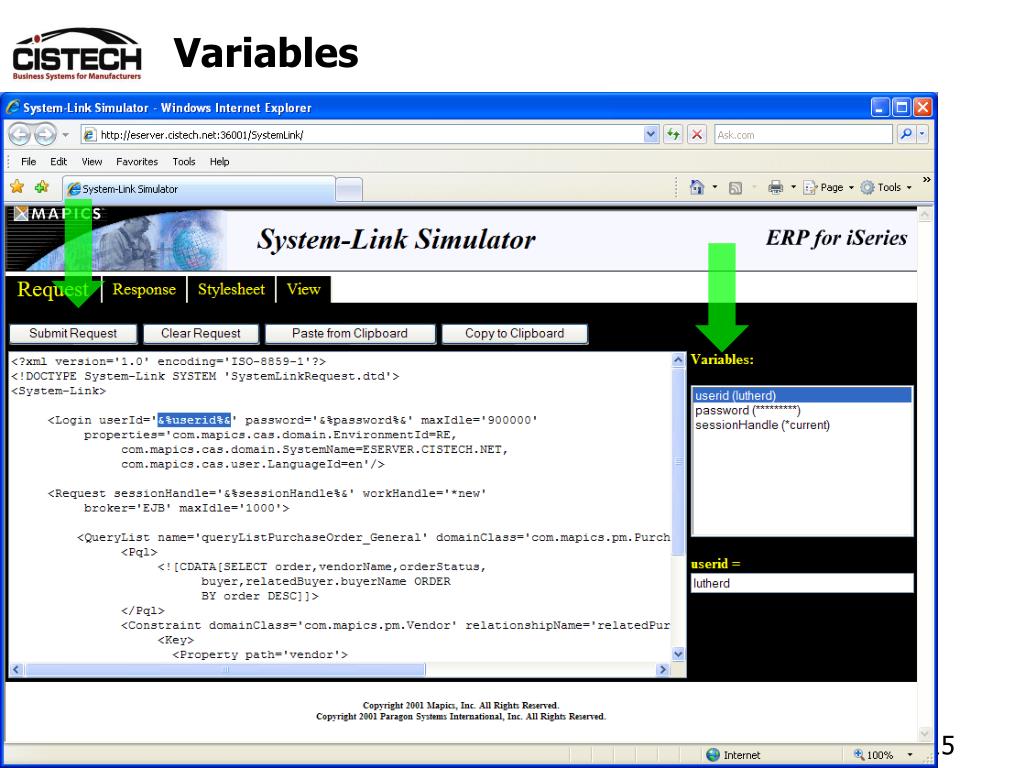
Task: Click the Paste from Clipboard button
Action: [350, 334]
